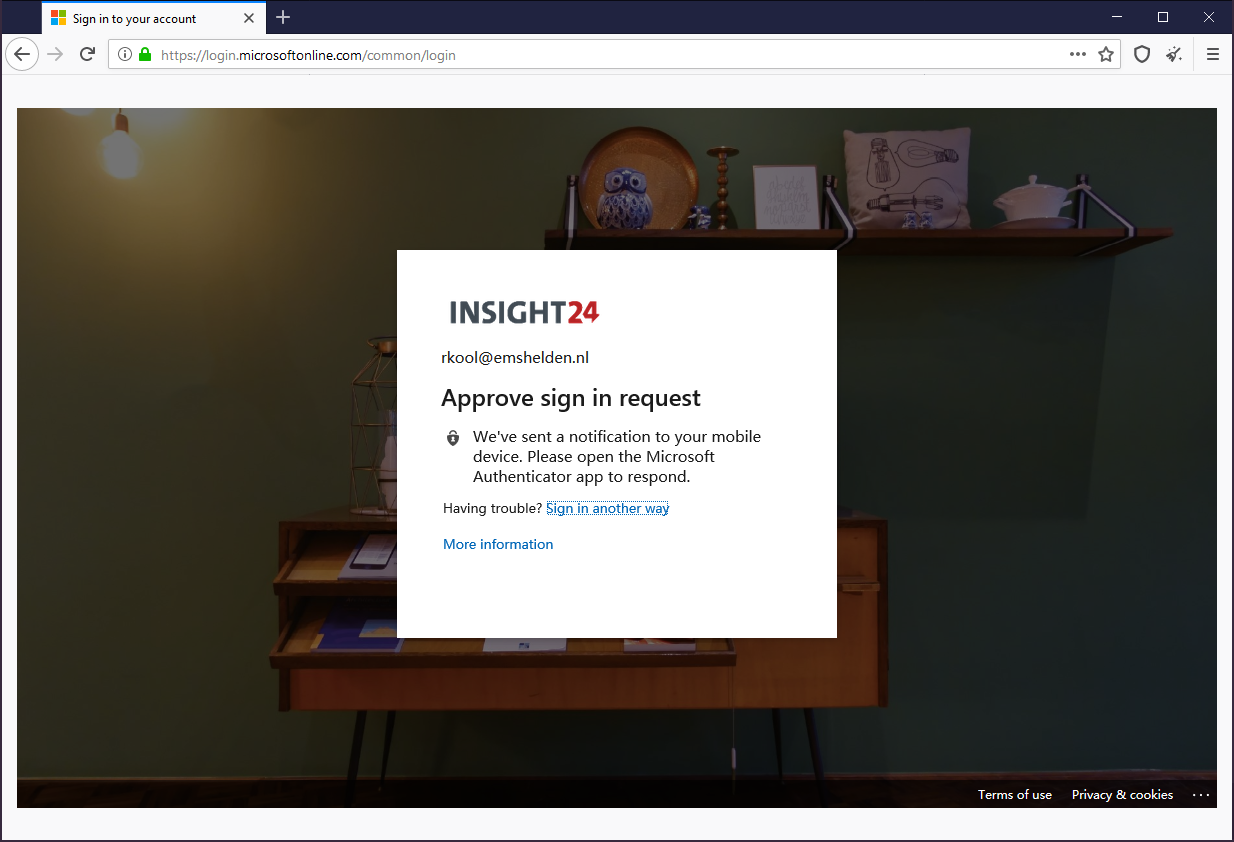Click the sparkle extension icon in toolbar
Image resolution: width=1234 pixels, height=842 pixels.
(1174, 55)
